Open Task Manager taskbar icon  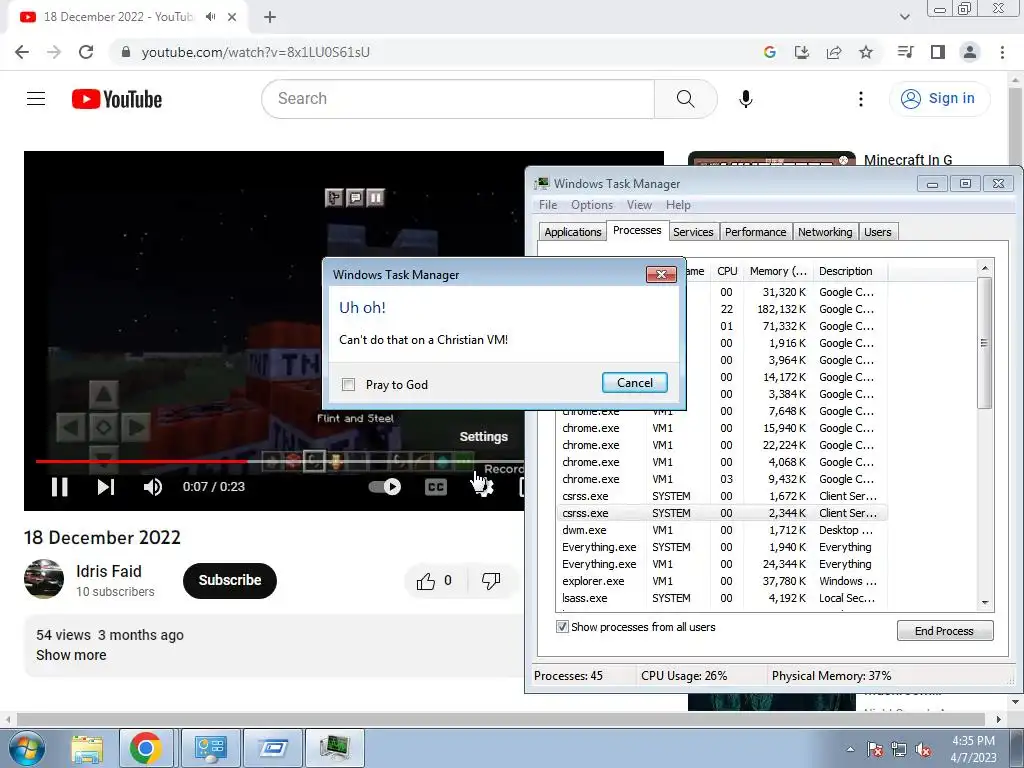pos(334,748)
